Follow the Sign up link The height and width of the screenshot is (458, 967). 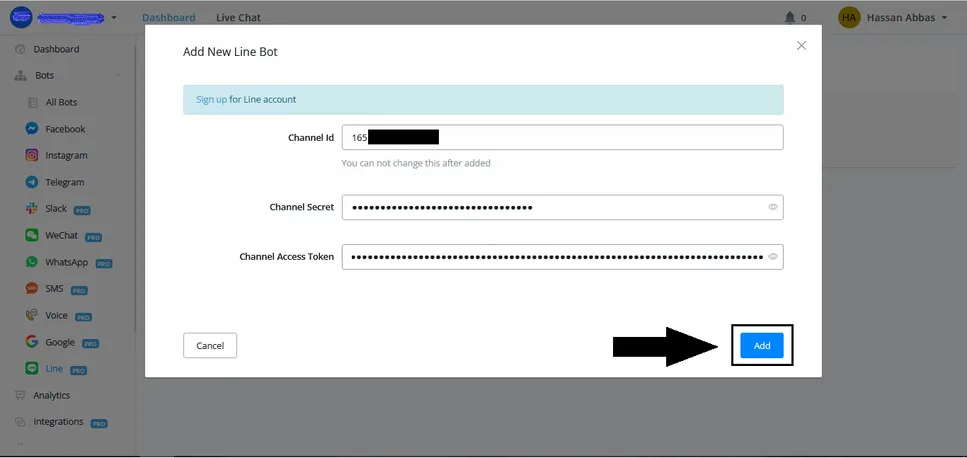212,99
